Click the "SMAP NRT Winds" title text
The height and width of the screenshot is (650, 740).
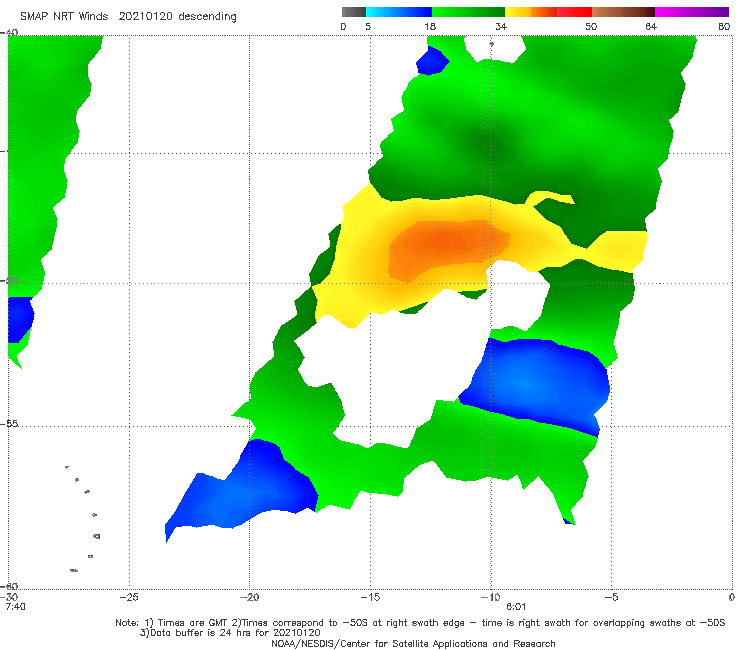click(64, 17)
